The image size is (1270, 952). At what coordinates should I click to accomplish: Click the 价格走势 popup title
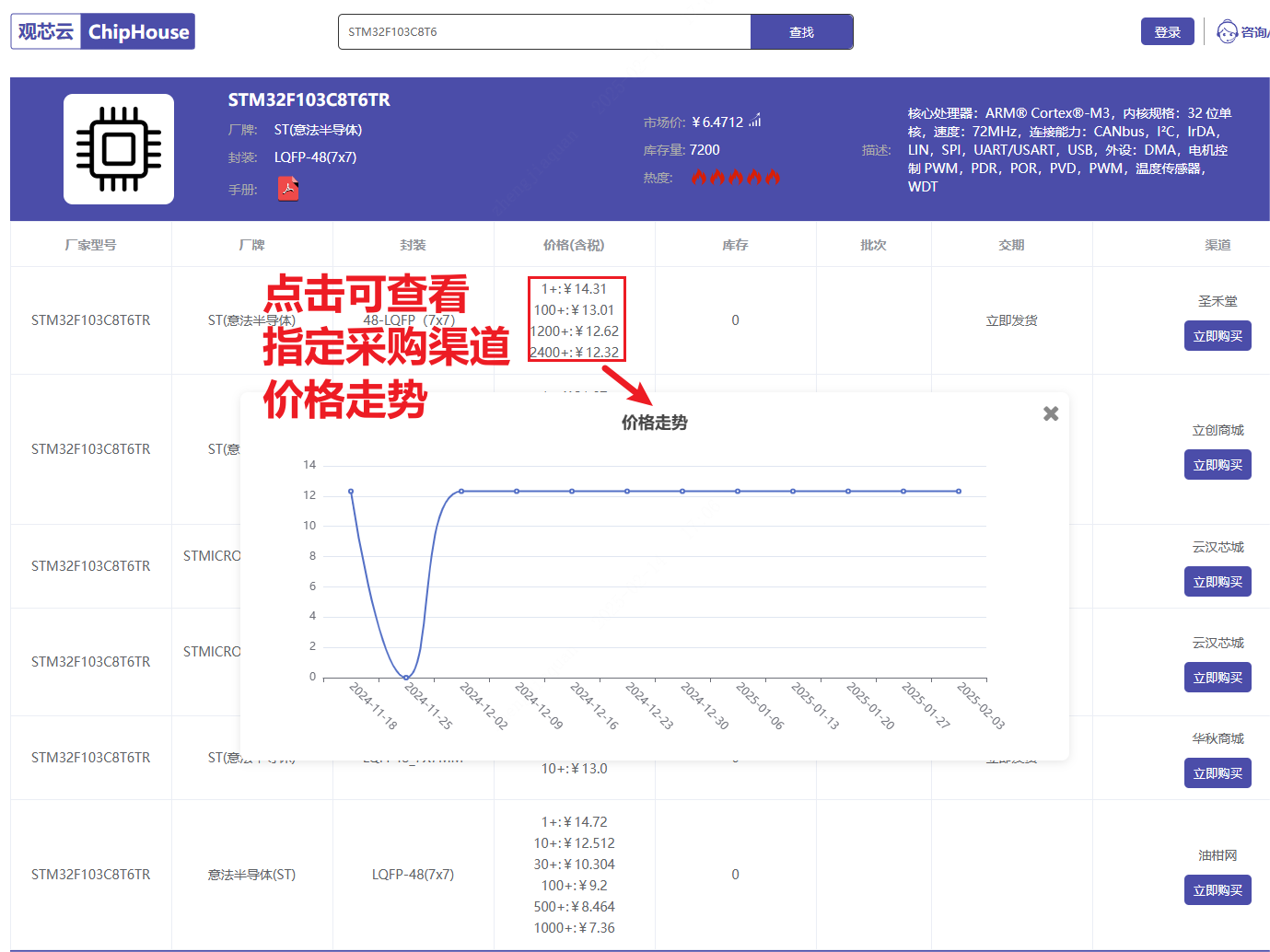[654, 423]
